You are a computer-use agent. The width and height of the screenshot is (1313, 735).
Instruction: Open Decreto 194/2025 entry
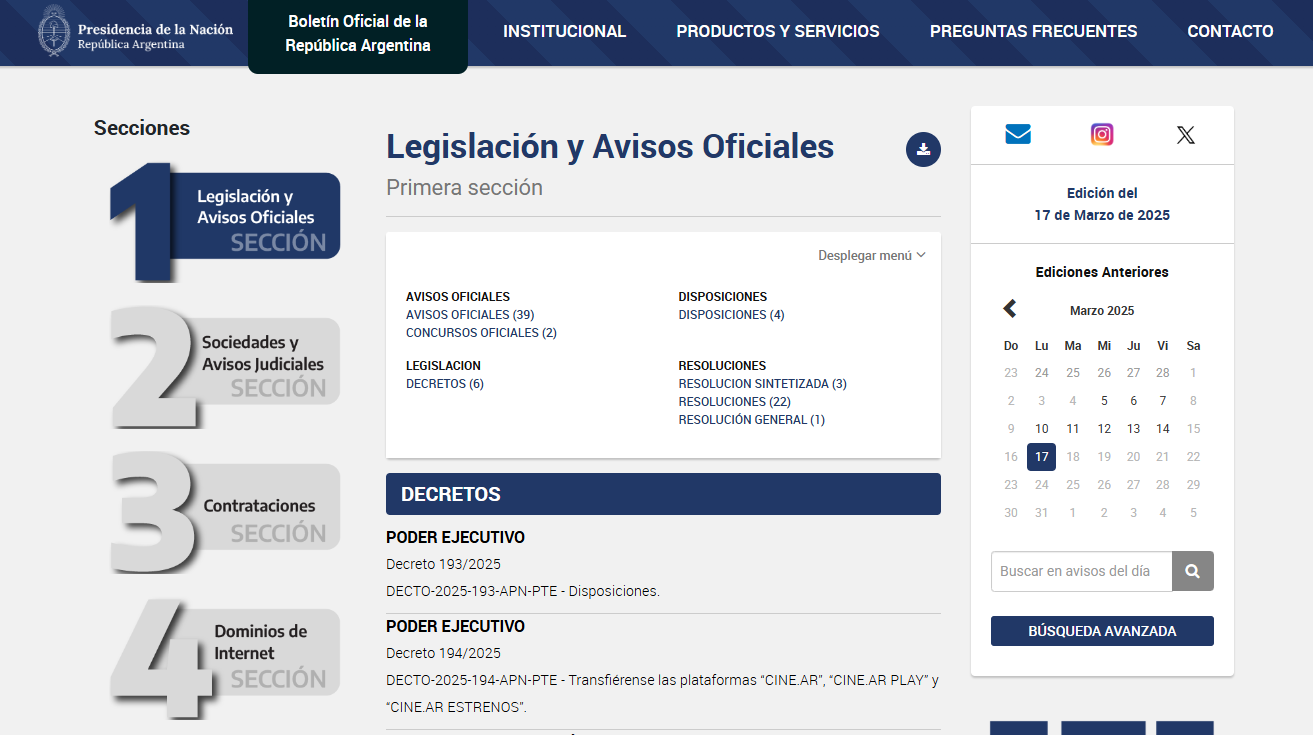[443, 653]
